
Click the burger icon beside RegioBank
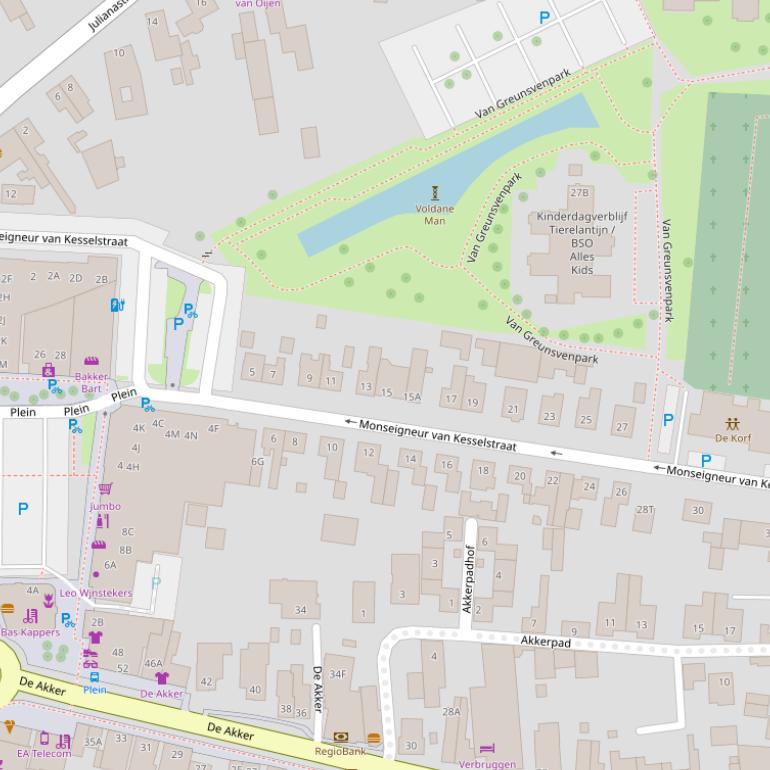(374, 738)
